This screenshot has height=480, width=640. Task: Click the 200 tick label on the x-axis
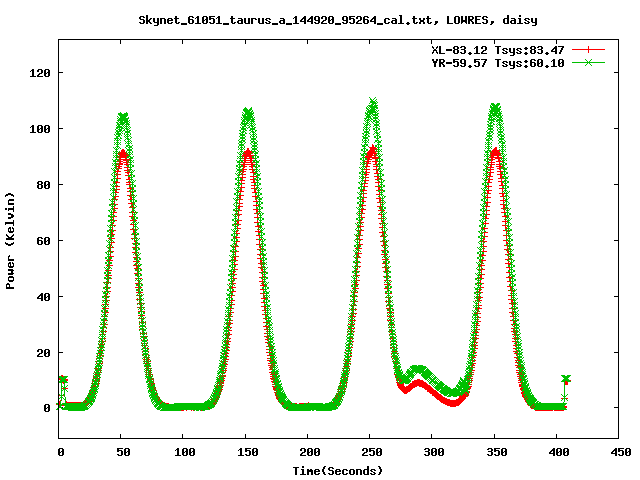coord(307,452)
